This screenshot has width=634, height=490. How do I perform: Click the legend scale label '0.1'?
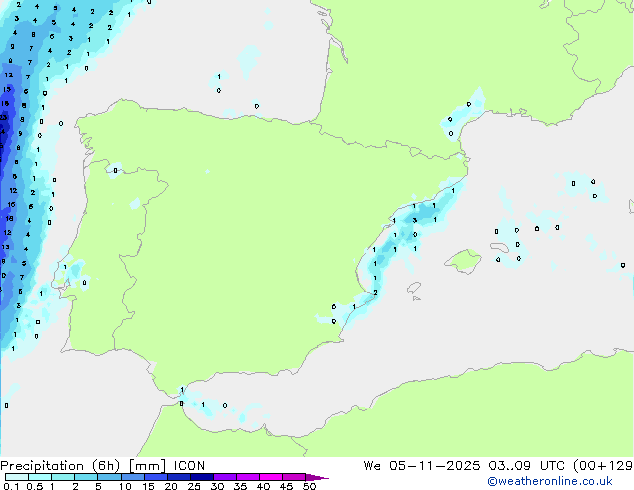tap(11, 486)
